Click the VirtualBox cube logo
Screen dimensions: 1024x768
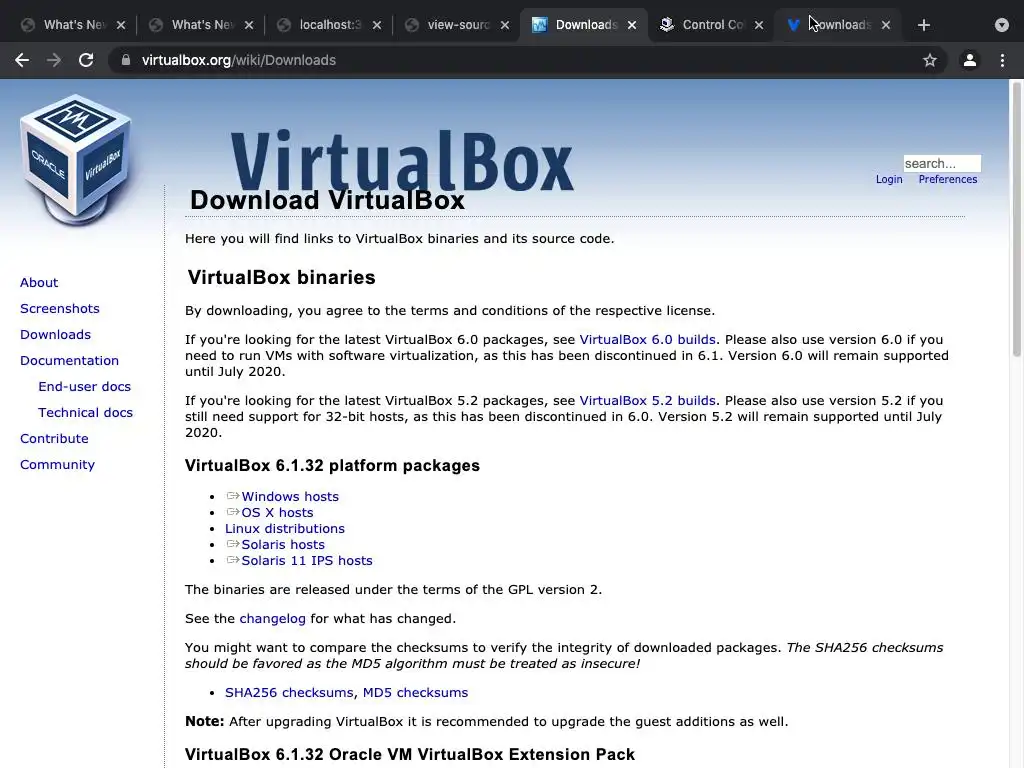[76, 160]
